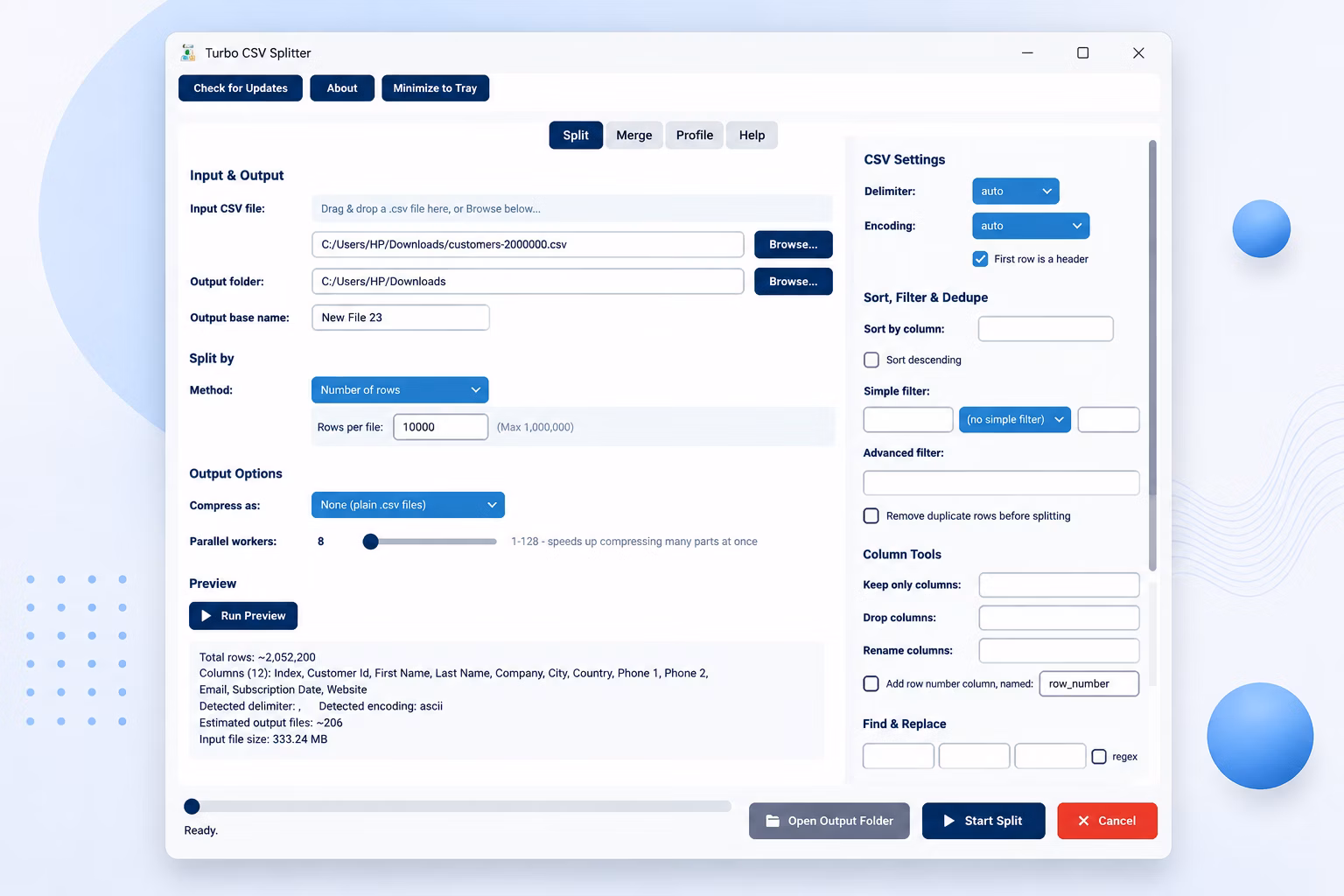Cancel the current operation
Viewport: 1344px width, 896px height.
1108,821
